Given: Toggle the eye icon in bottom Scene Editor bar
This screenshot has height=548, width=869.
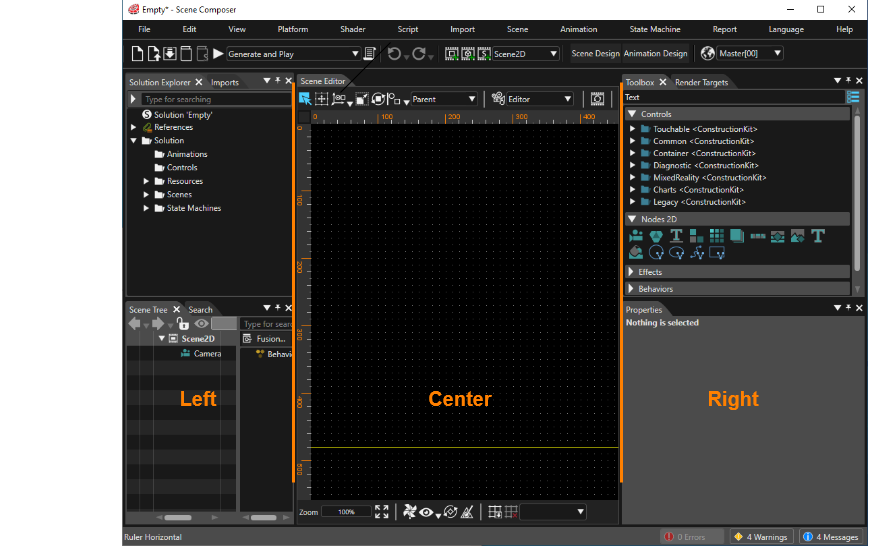Looking at the screenshot, I should (x=426, y=513).
